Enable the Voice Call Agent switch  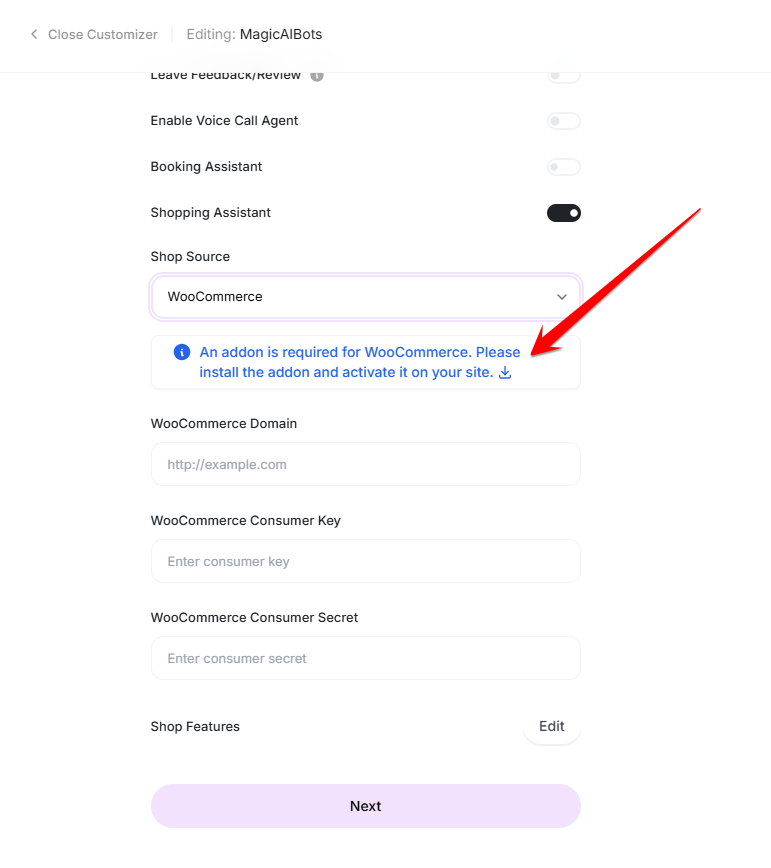coord(563,121)
